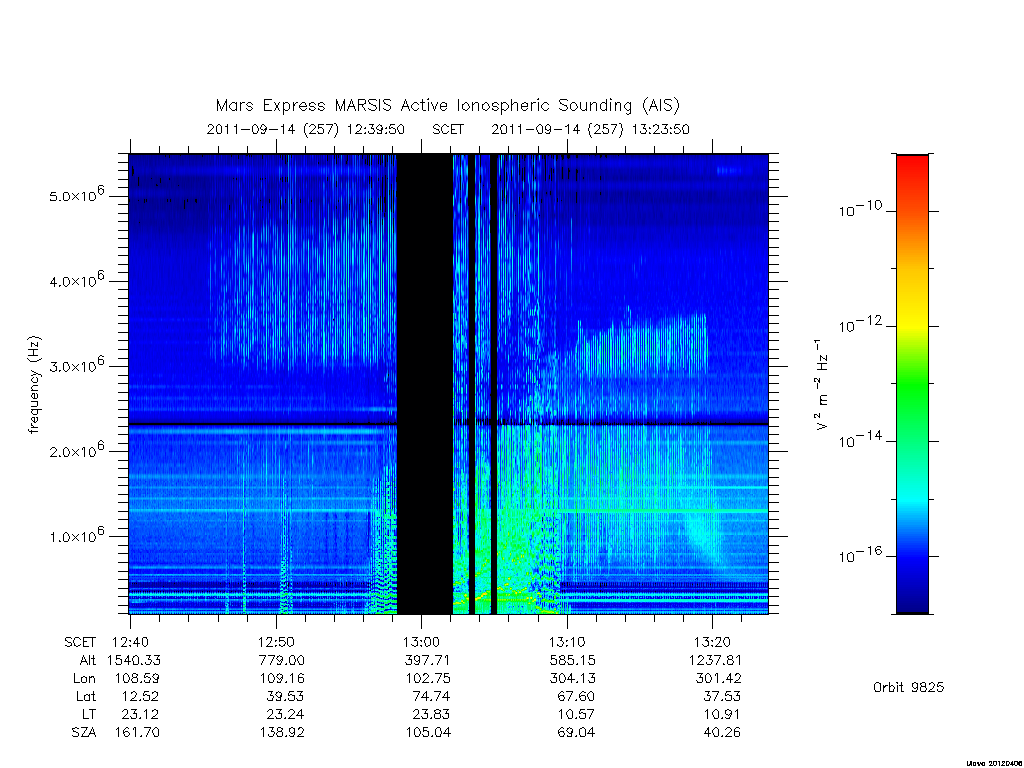The width and height of the screenshot is (1024, 768).
Task: Select latitude value 12.52
Action: [140, 696]
